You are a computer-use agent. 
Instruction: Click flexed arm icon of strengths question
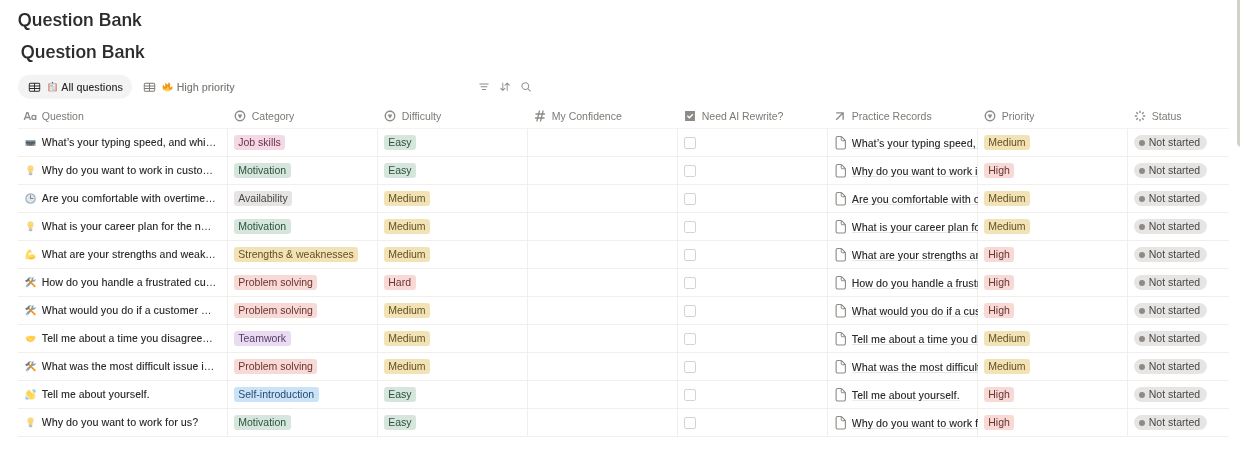30,255
